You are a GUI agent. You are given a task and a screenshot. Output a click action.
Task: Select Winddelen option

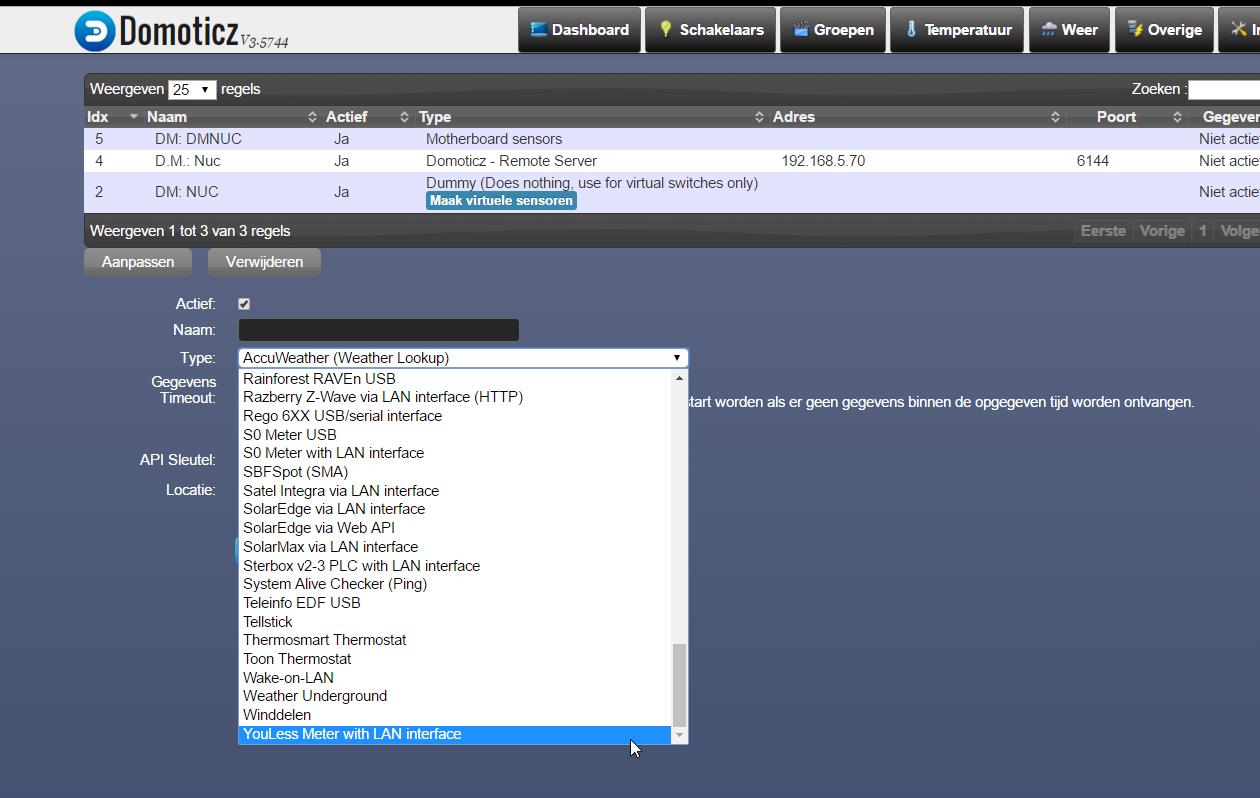(x=455, y=715)
